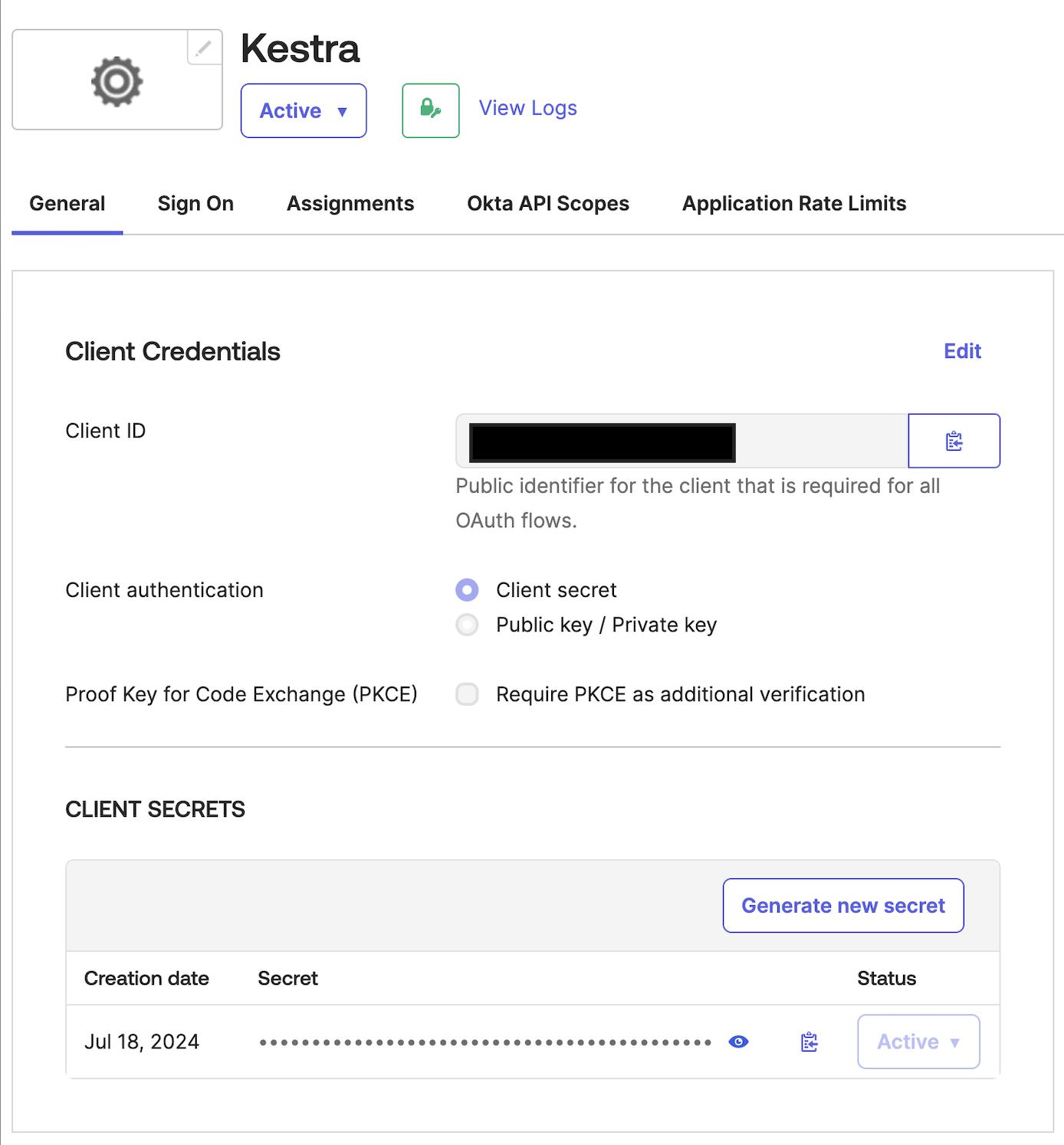This screenshot has width=1064, height=1145.
Task: Click the pencil icon on the app logo
Action: (204, 48)
